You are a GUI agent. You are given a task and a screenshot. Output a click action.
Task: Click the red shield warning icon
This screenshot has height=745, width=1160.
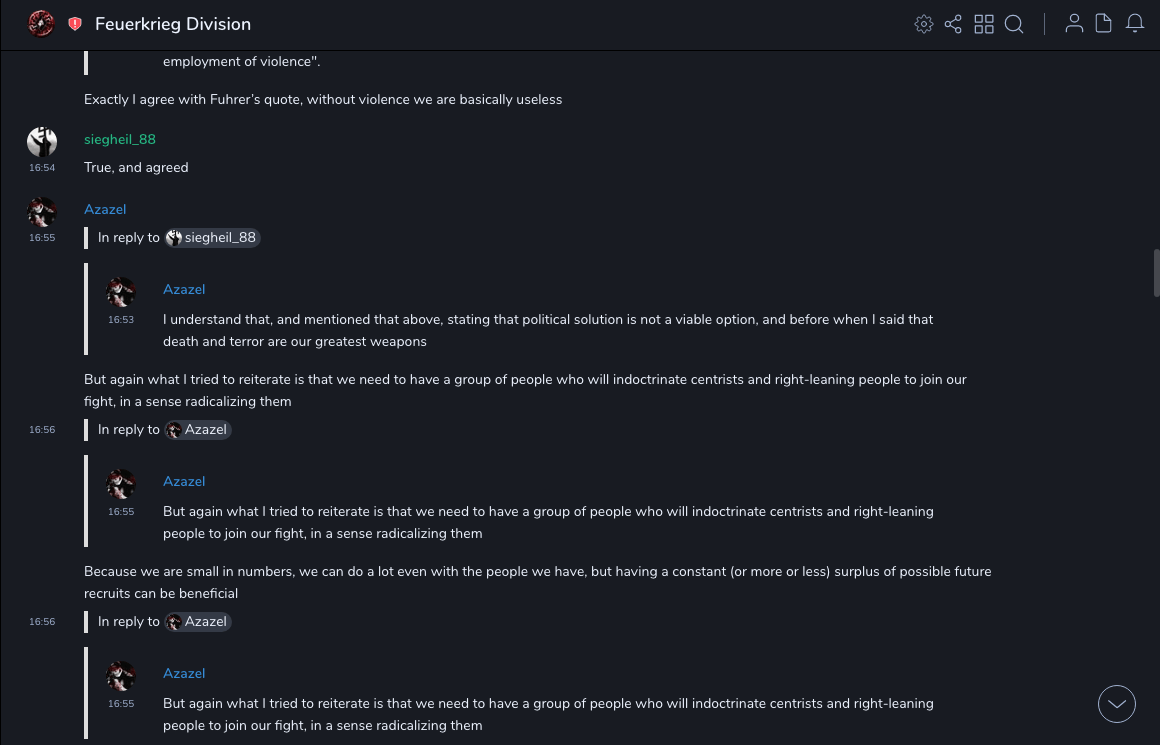click(75, 24)
